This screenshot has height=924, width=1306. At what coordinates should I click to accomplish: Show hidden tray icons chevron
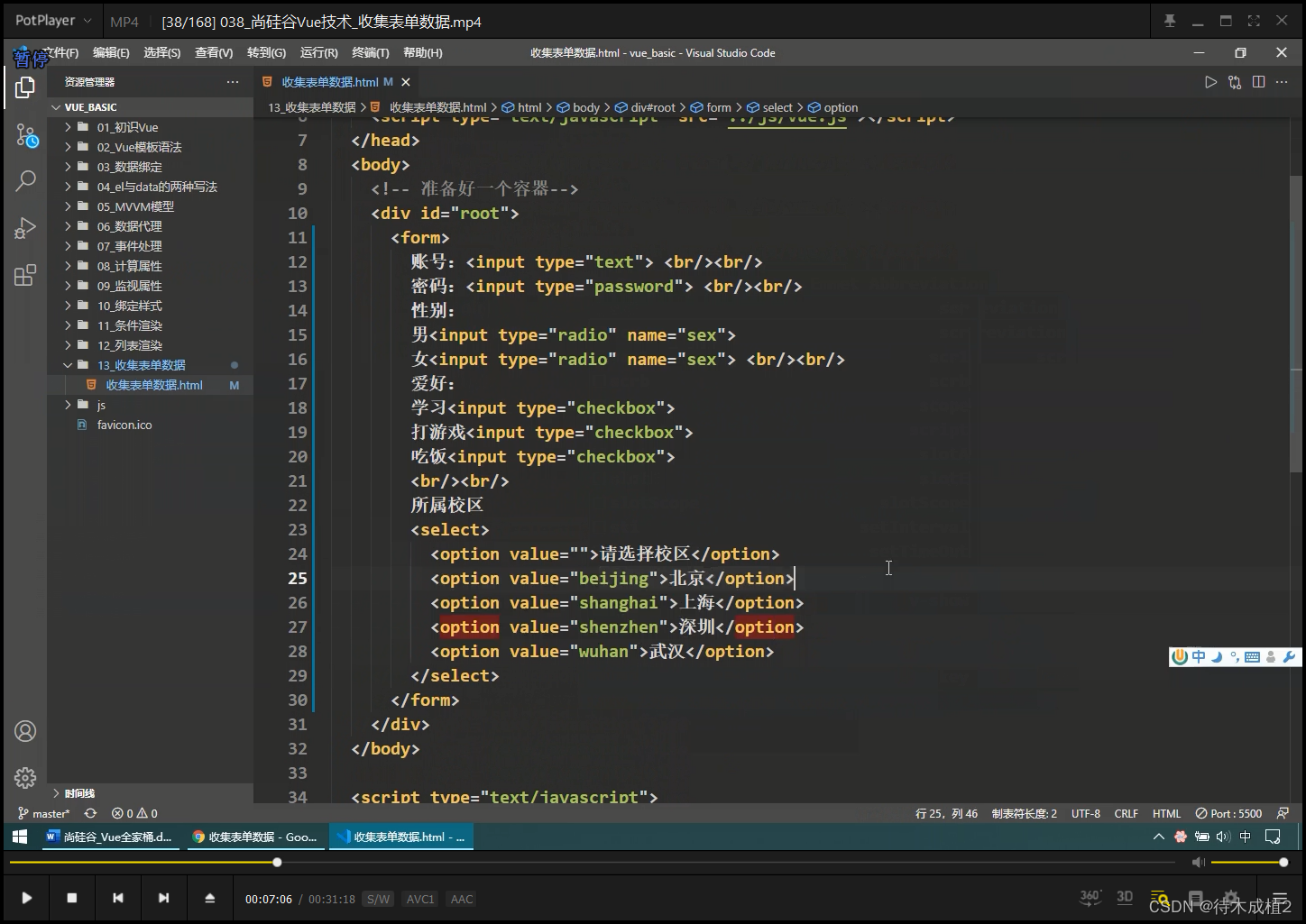1159,837
